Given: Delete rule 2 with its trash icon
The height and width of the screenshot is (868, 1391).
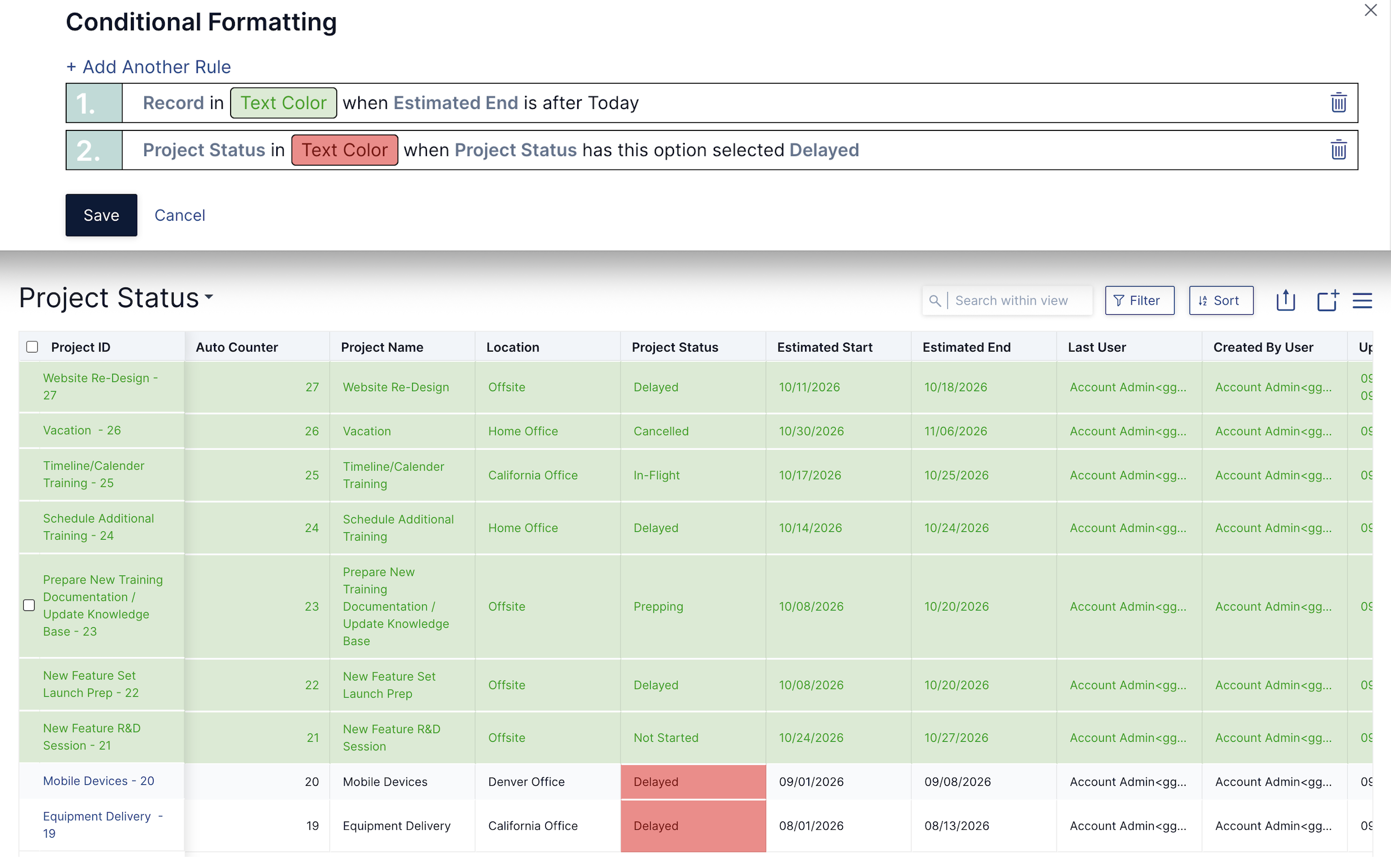Looking at the screenshot, I should (1338, 150).
